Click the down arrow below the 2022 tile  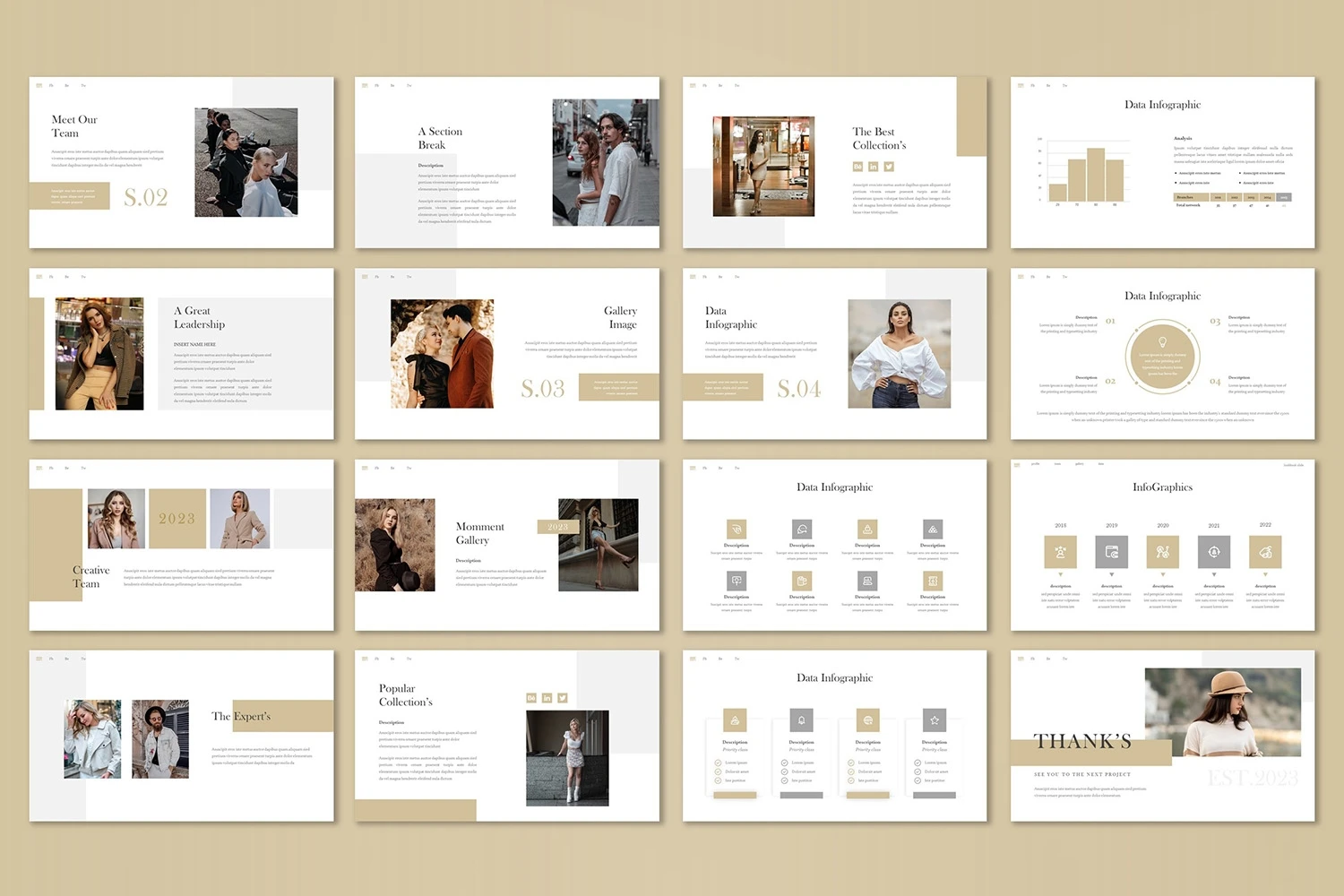tap(1265, 574)
